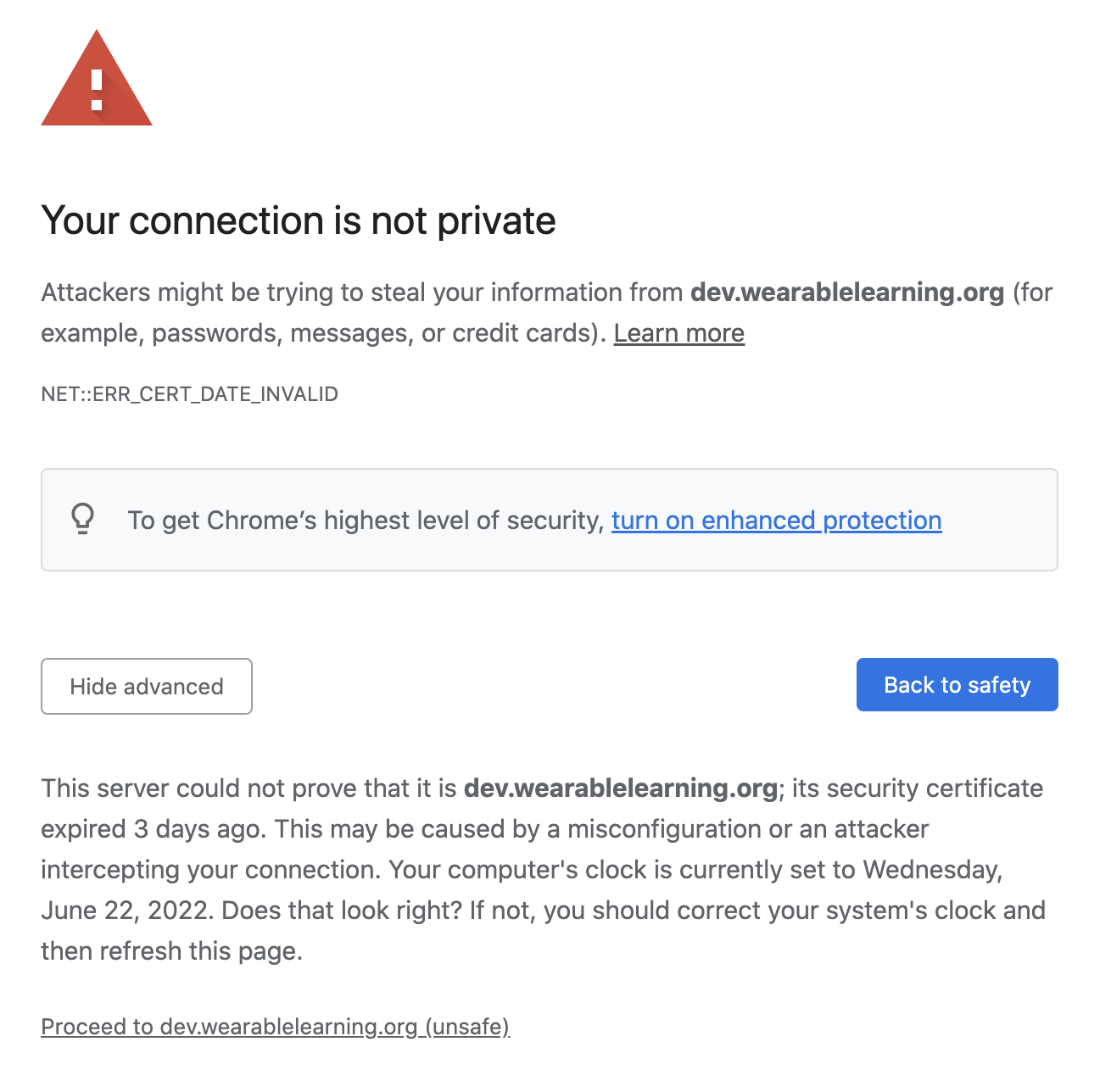
Task: Collapse the advanced explanation section
Action: (x=146, y=686)
